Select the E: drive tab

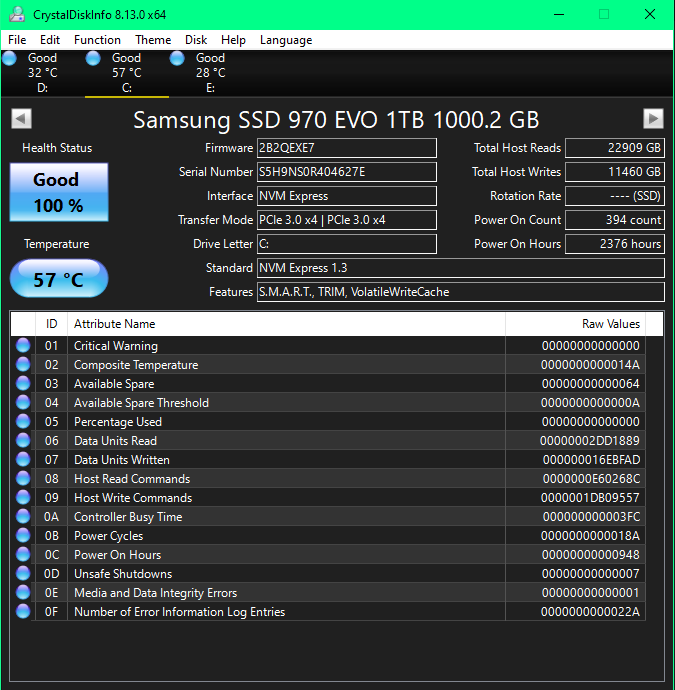[210, 73]
